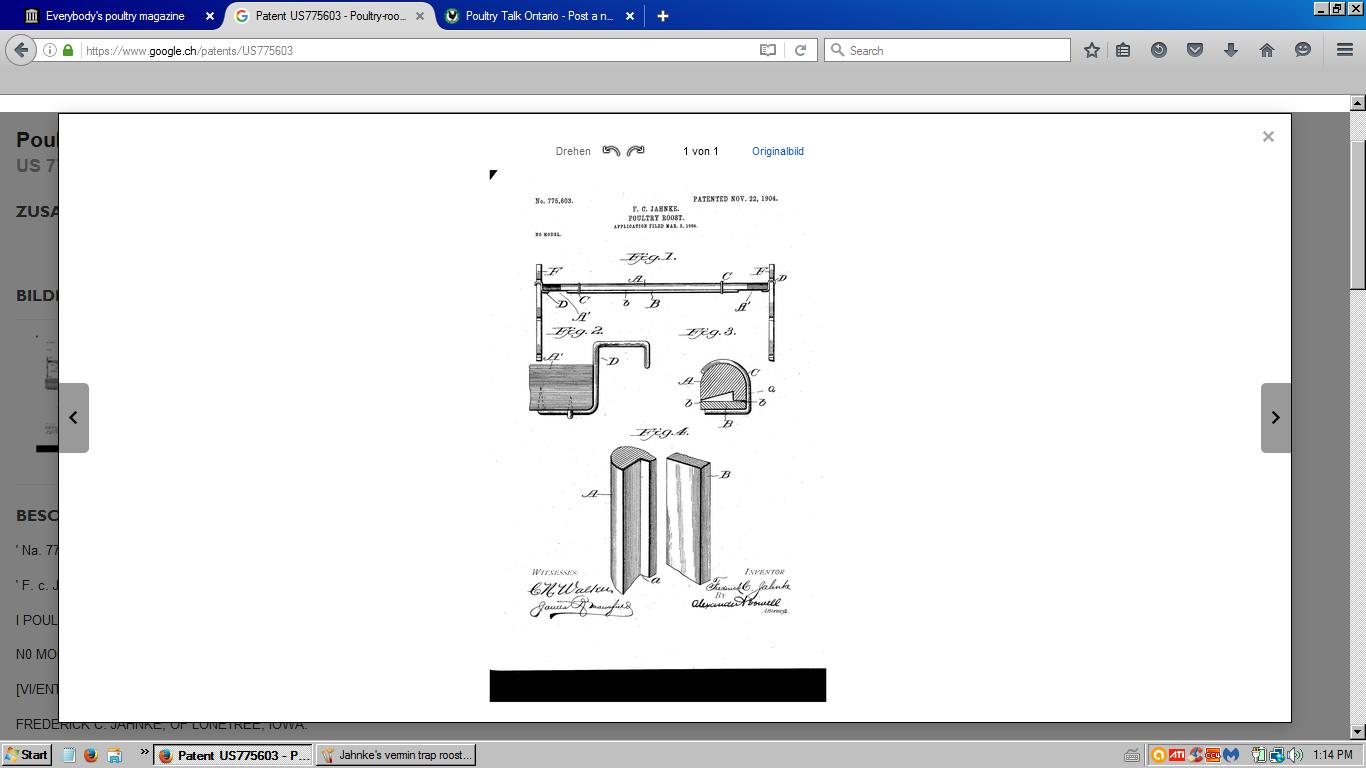Viewport: 1366px width, 768px height.
Task: Bookmark this page with the star icon
Action: point(1091,50)
